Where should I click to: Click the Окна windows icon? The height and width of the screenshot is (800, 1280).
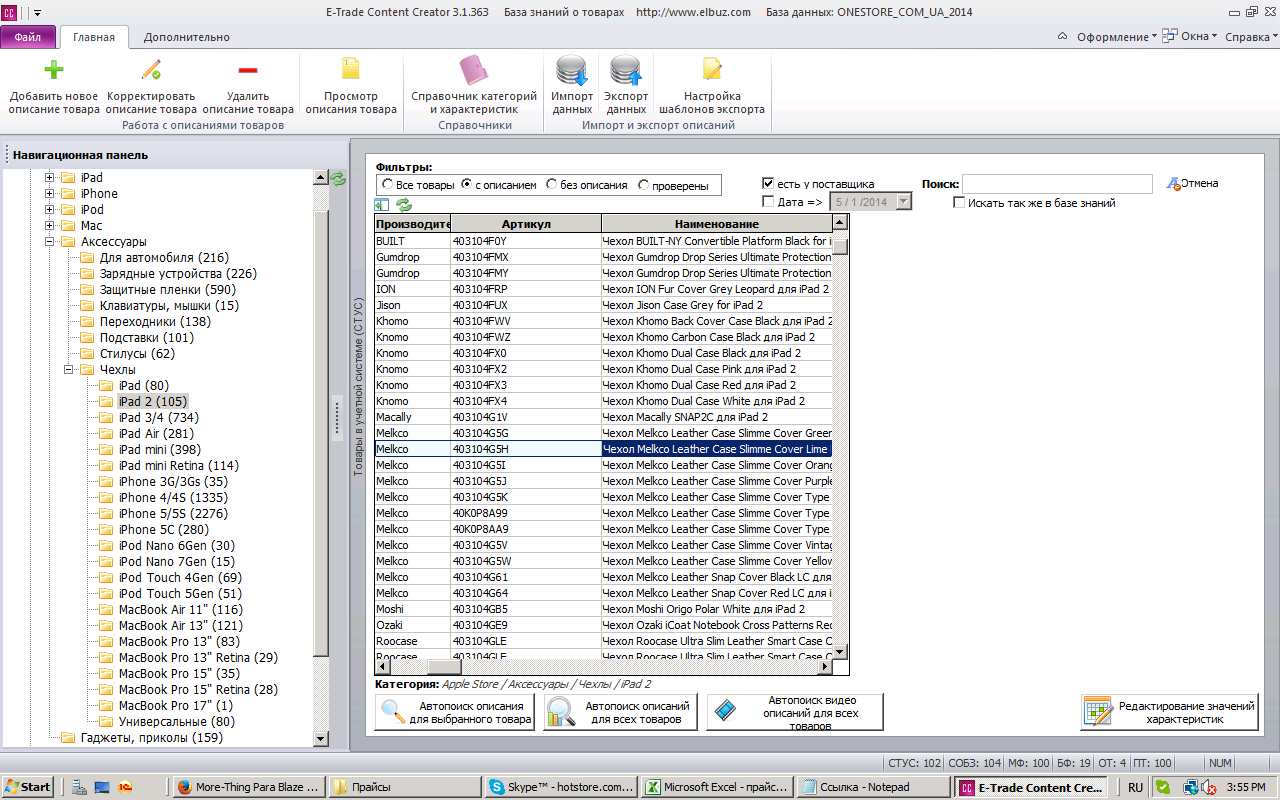(1169, 36)
